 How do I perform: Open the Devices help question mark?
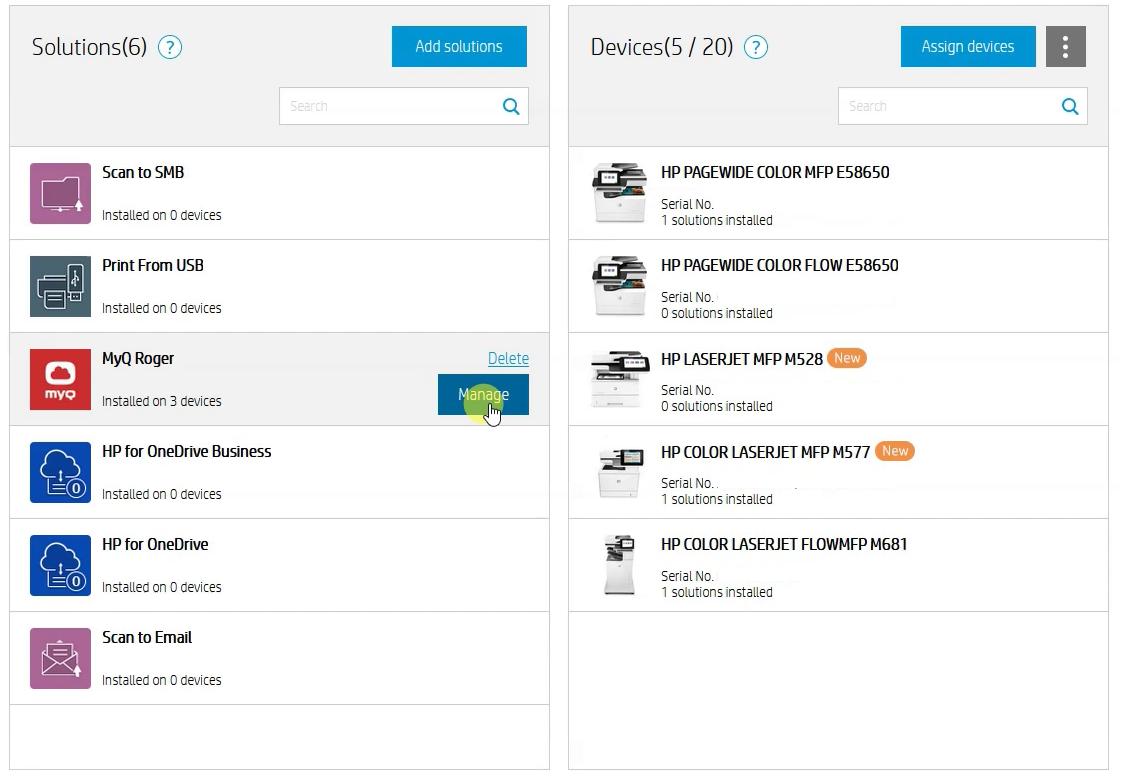756,47
